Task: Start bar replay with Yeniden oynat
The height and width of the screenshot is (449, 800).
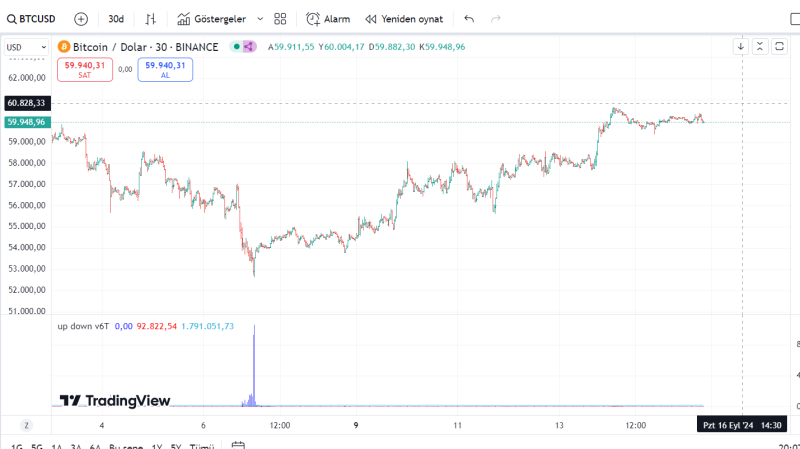Action: pyautogui.click(x=403, y=18)
